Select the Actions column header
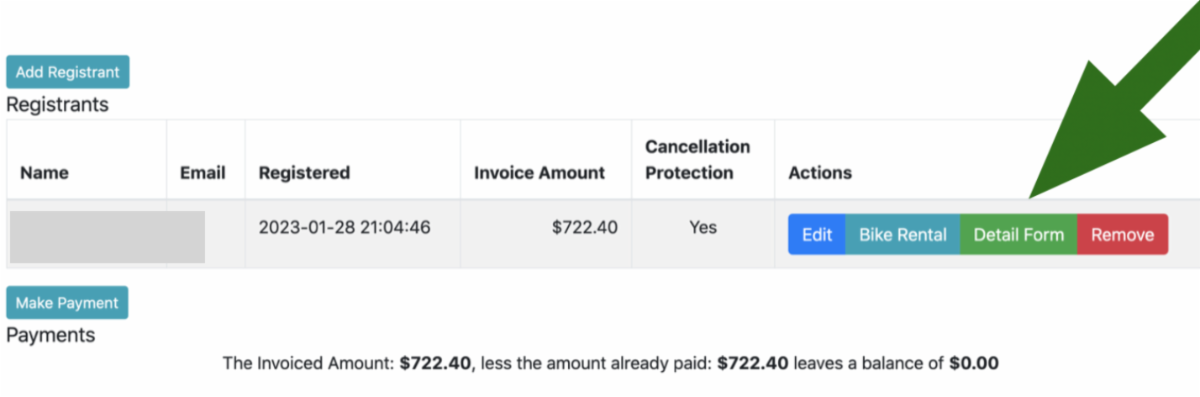The width and height of the screenshot is (1200, 397). tap(820, 172)
